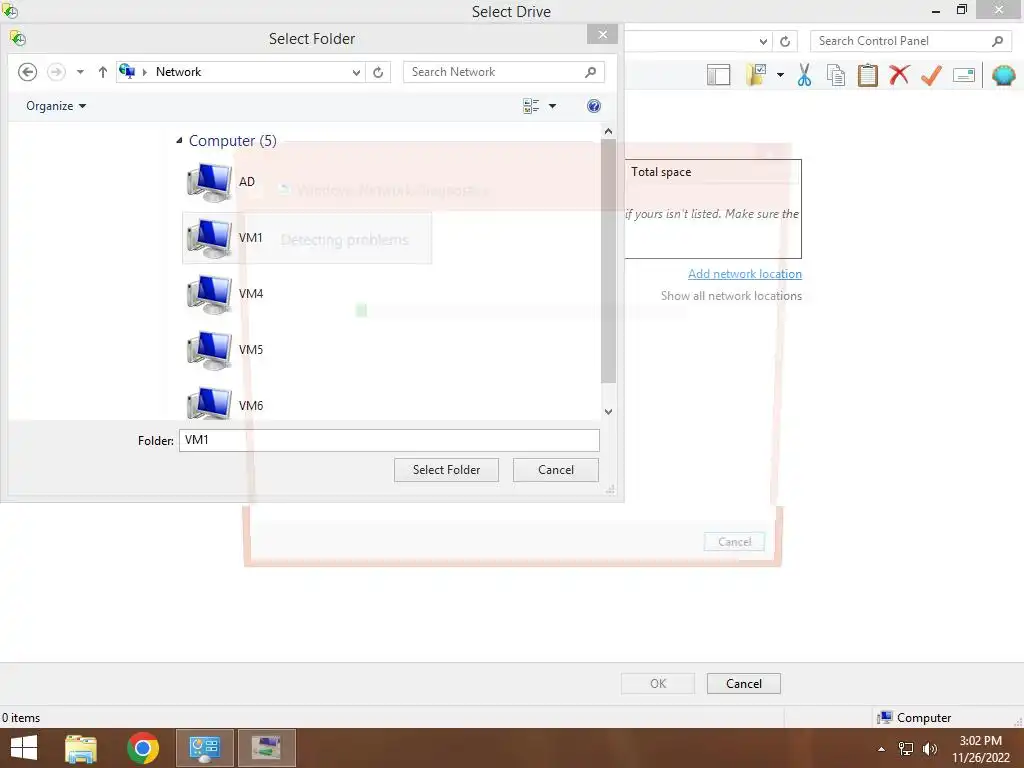Click the Copy icon in toolbar

836,75
